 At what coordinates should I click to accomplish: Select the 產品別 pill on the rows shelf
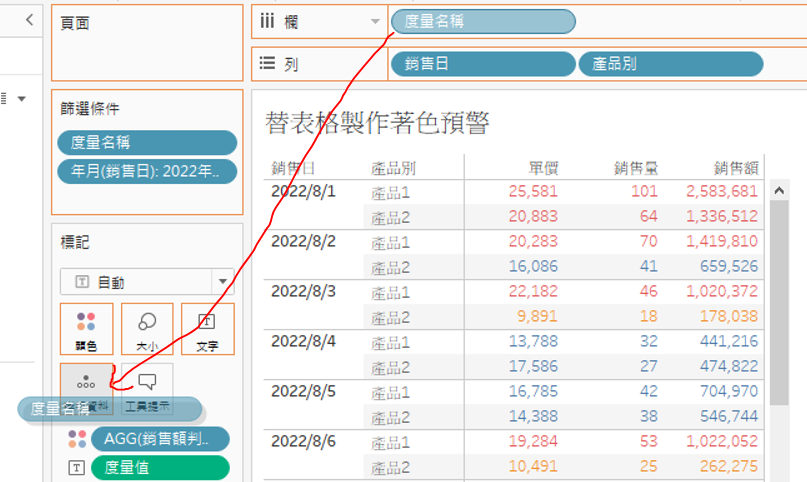(x=671, y=64)
